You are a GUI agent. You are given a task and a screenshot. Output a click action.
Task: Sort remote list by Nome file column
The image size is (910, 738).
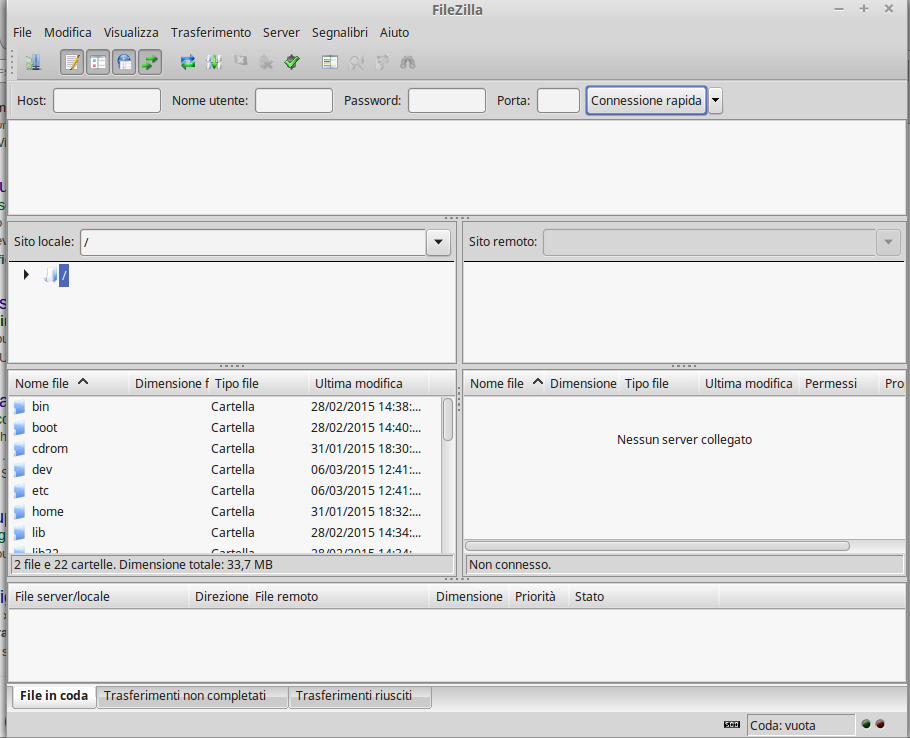coord(504,384)
